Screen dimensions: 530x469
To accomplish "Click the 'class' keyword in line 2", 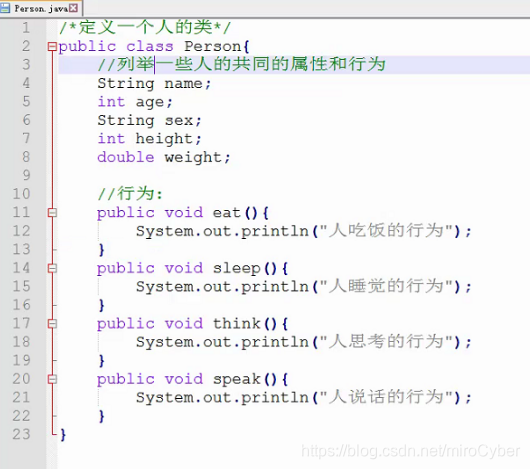I will pos(150,46).
